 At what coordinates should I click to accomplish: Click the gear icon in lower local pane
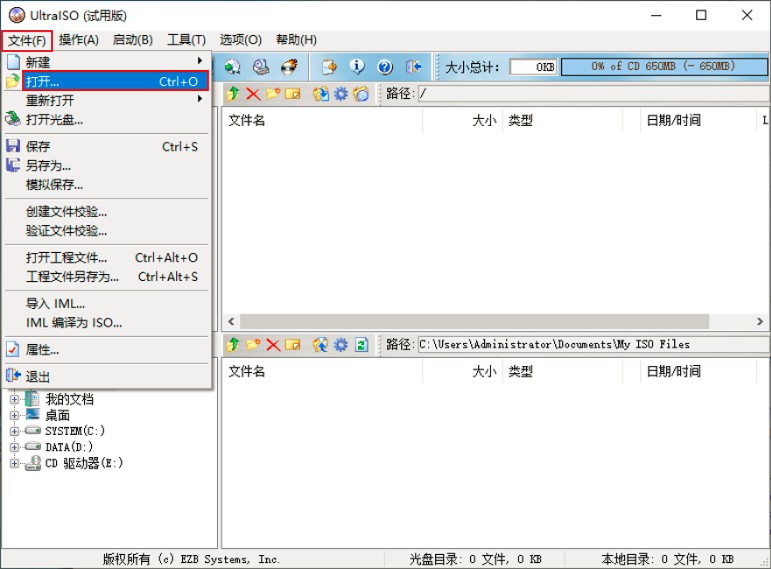(341, 344)
